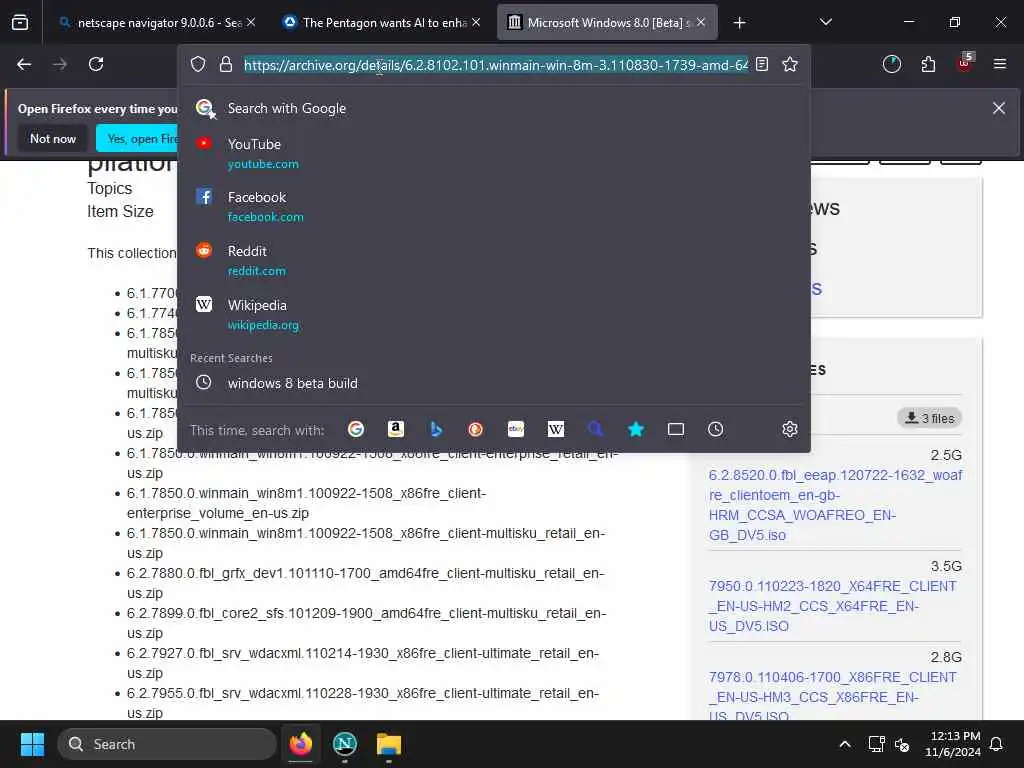
Task: Click Yes, open Firefox button
Action: coord(137,139)
